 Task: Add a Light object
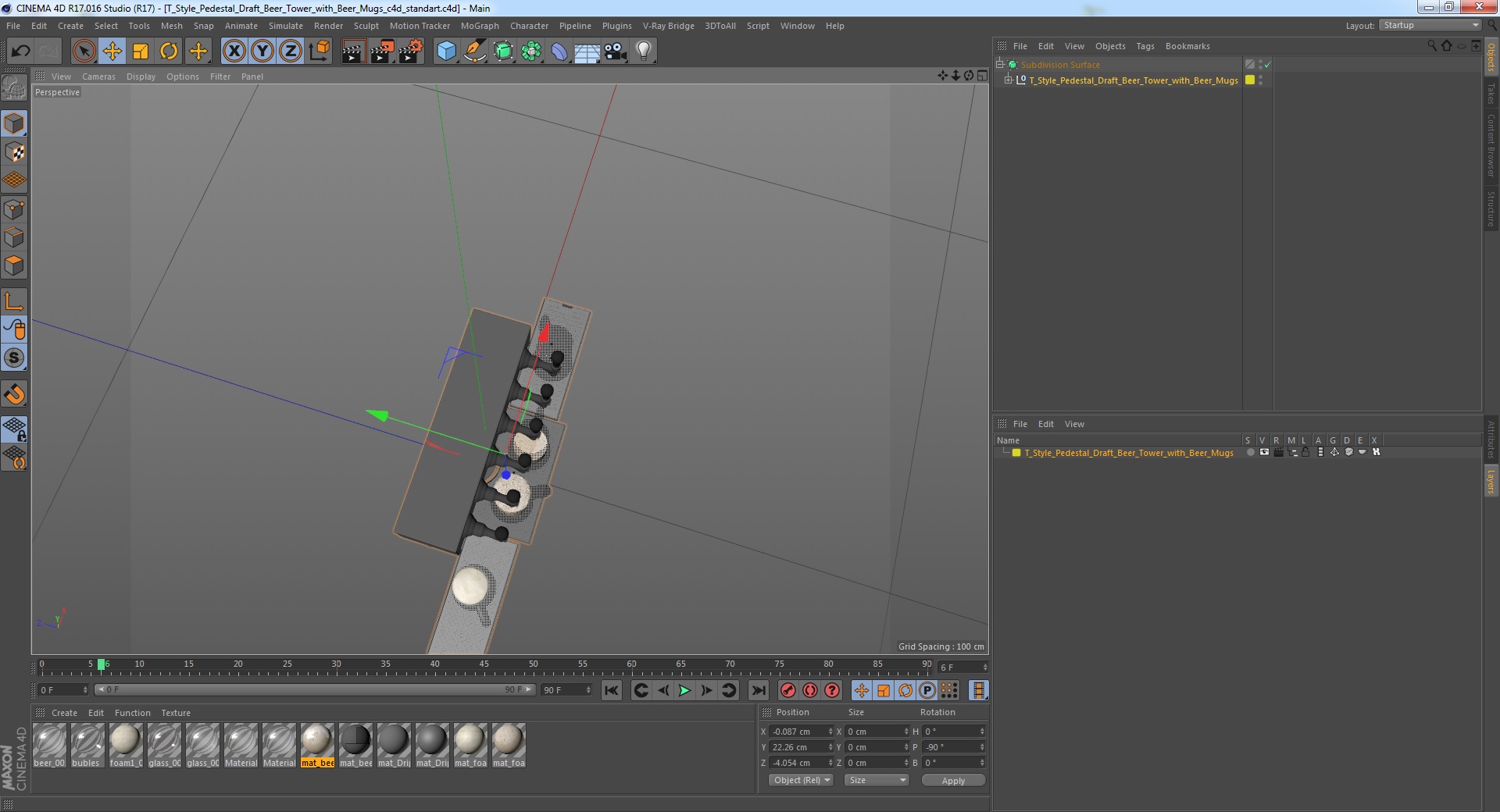(644, 52)
